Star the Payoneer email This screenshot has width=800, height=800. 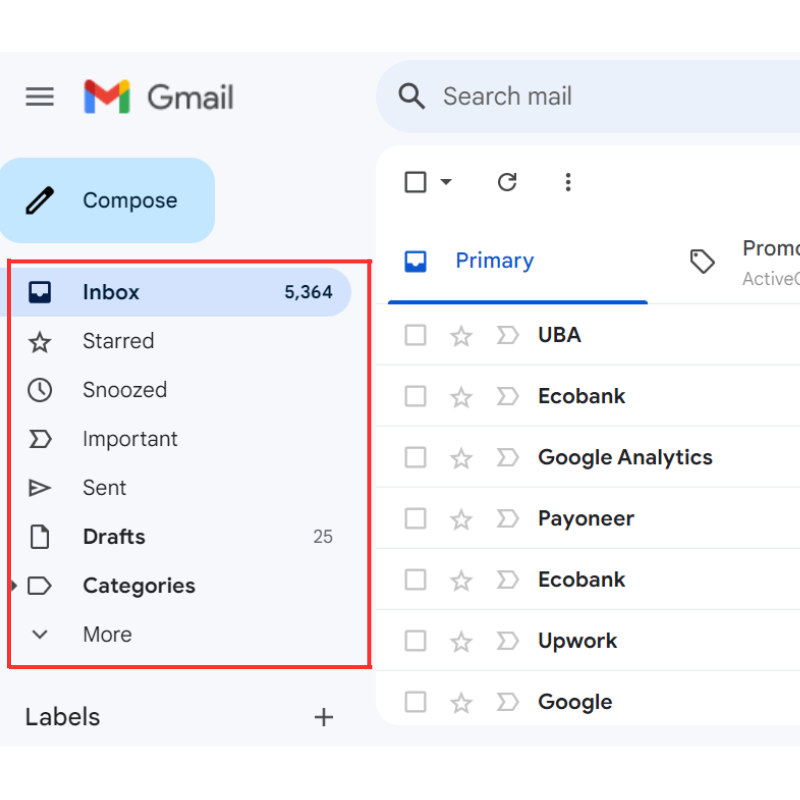point(461,519)
